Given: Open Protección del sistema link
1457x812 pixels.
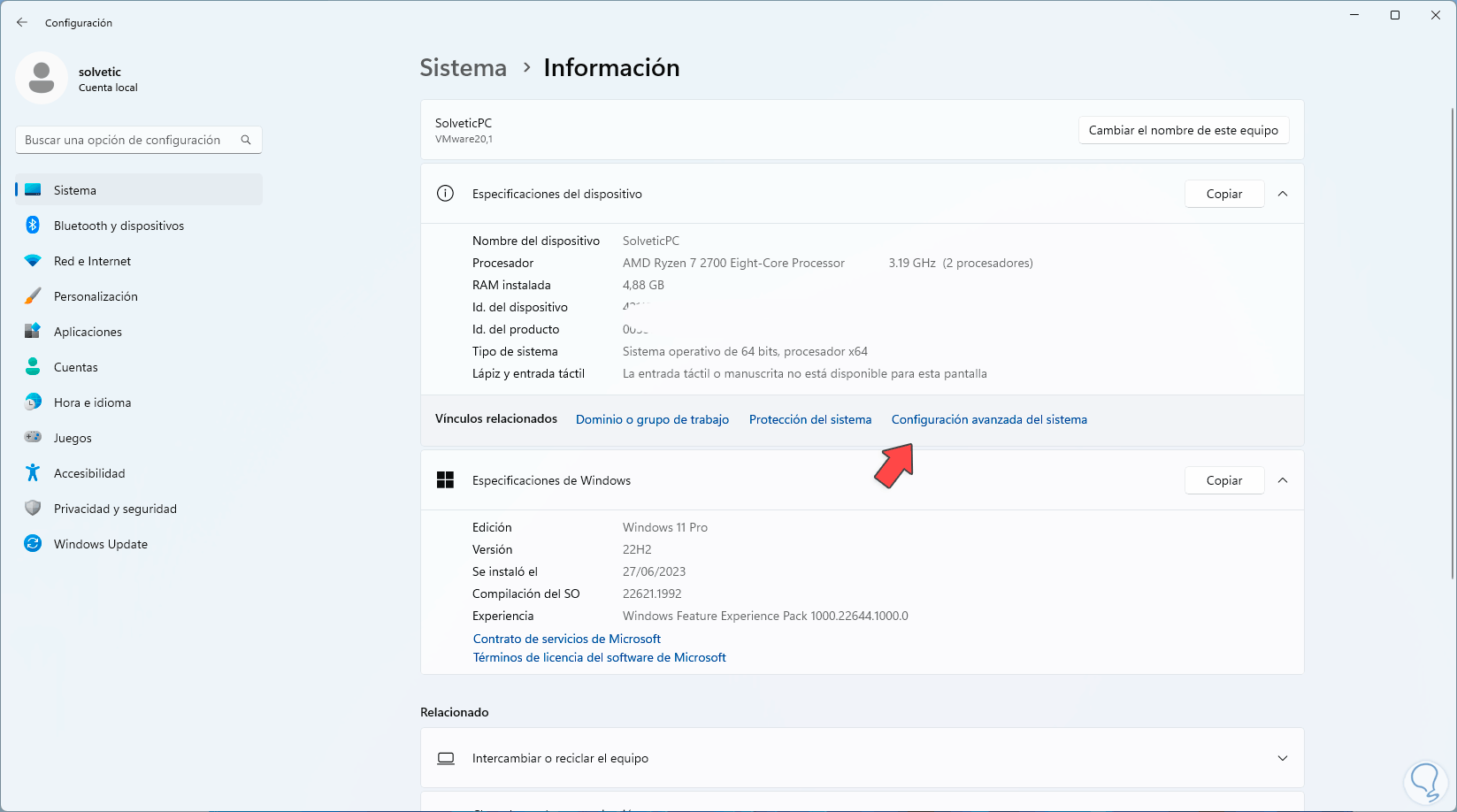Looking at the screenshot, I should tap(809, 419).
